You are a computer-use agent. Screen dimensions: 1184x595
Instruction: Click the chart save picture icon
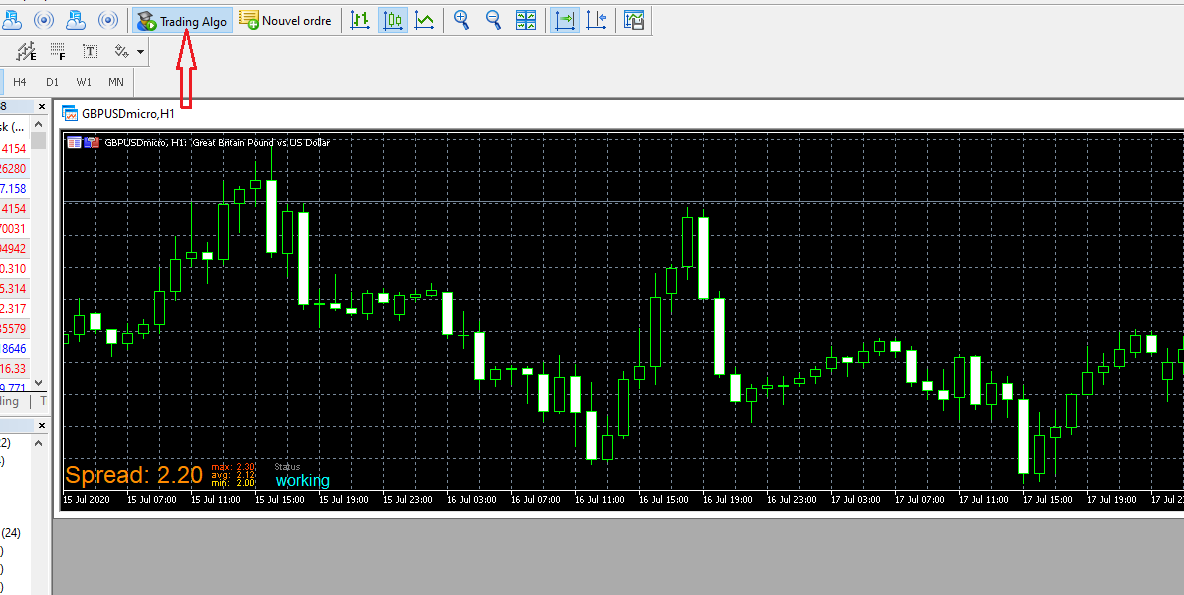[x=634, y=21]
